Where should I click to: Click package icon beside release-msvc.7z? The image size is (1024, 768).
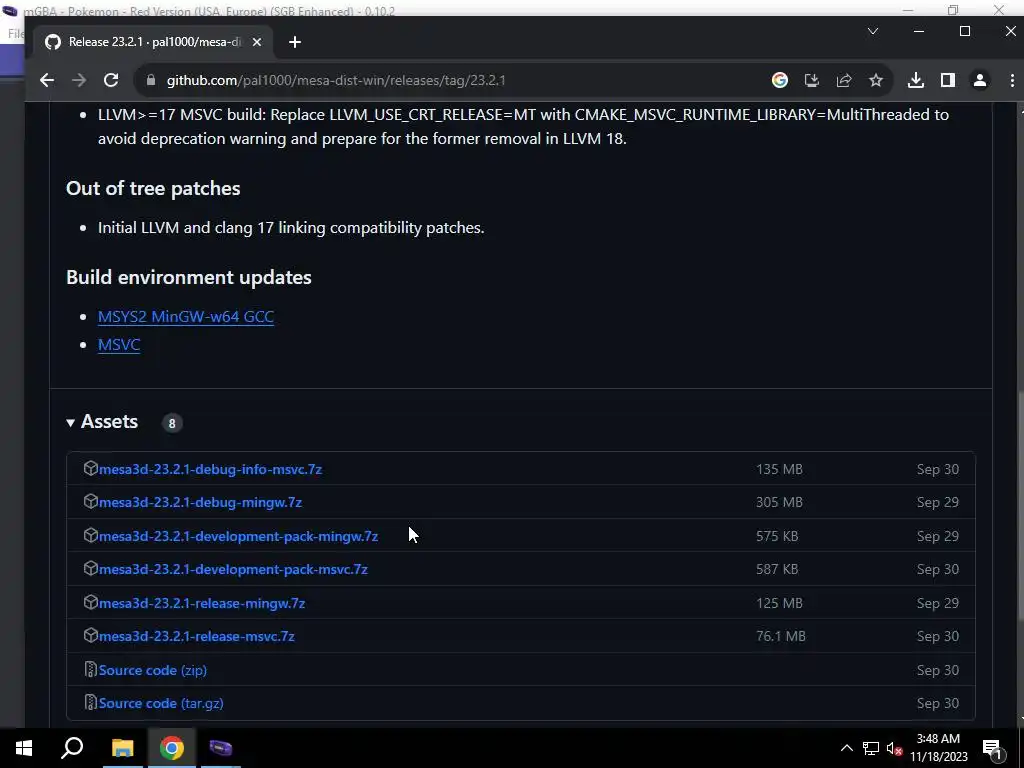[x=91, y=635]
